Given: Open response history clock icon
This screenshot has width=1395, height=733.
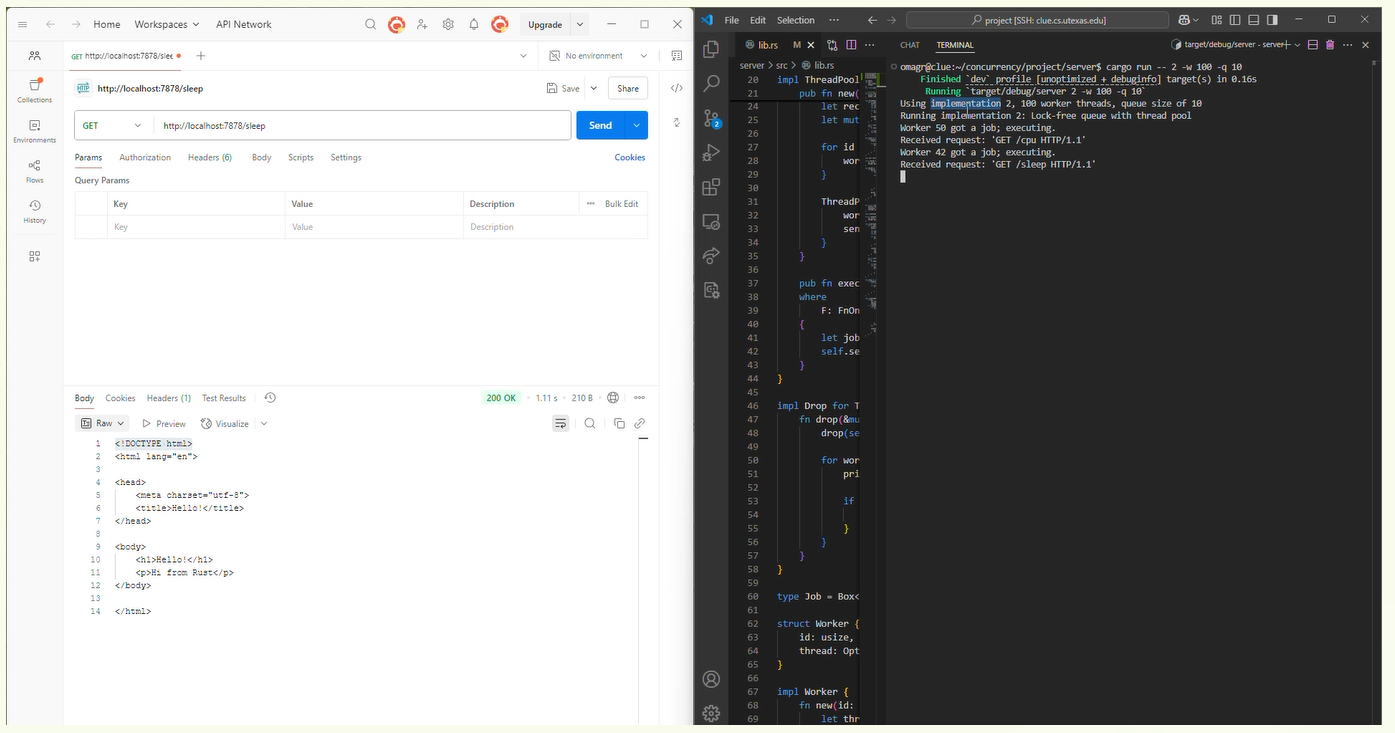Looking at the screenshot, I should 270,398.
